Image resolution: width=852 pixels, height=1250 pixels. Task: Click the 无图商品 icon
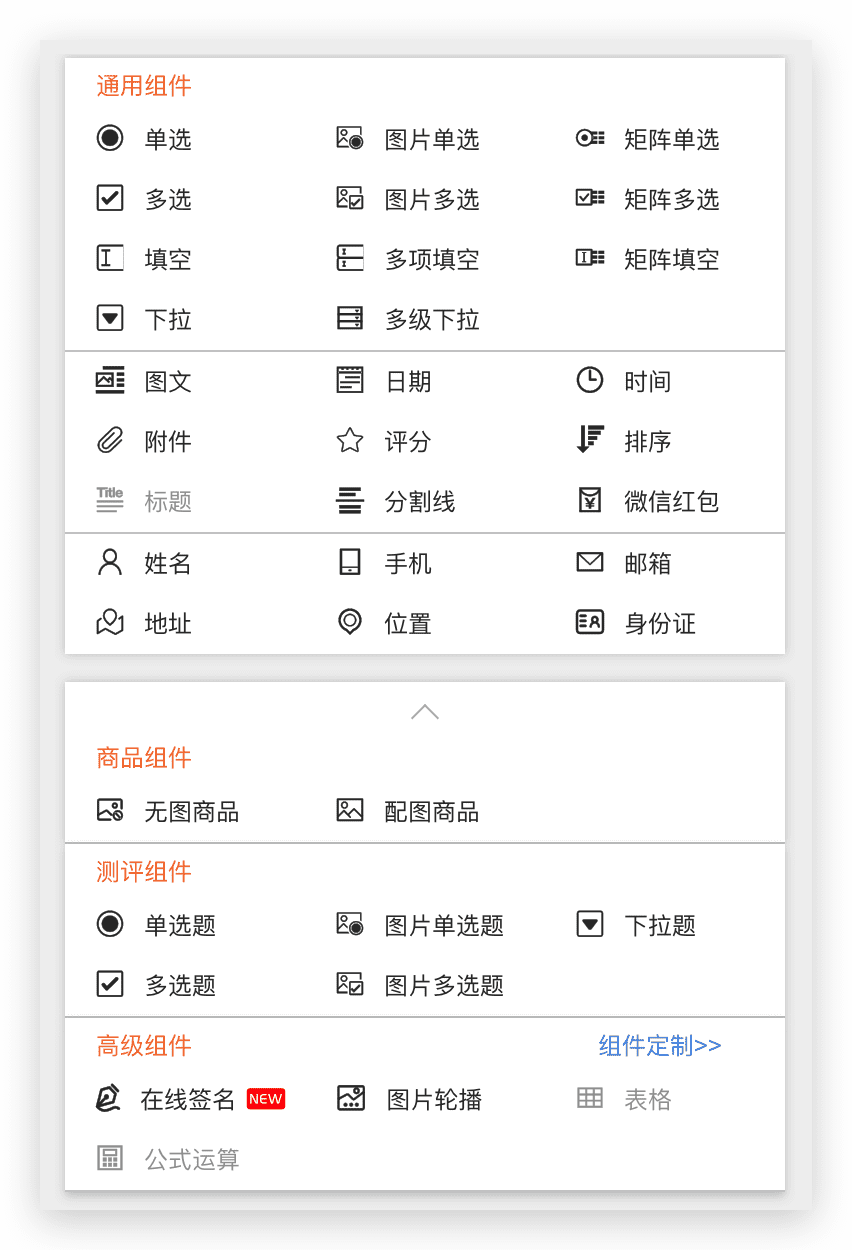(110, 810)
